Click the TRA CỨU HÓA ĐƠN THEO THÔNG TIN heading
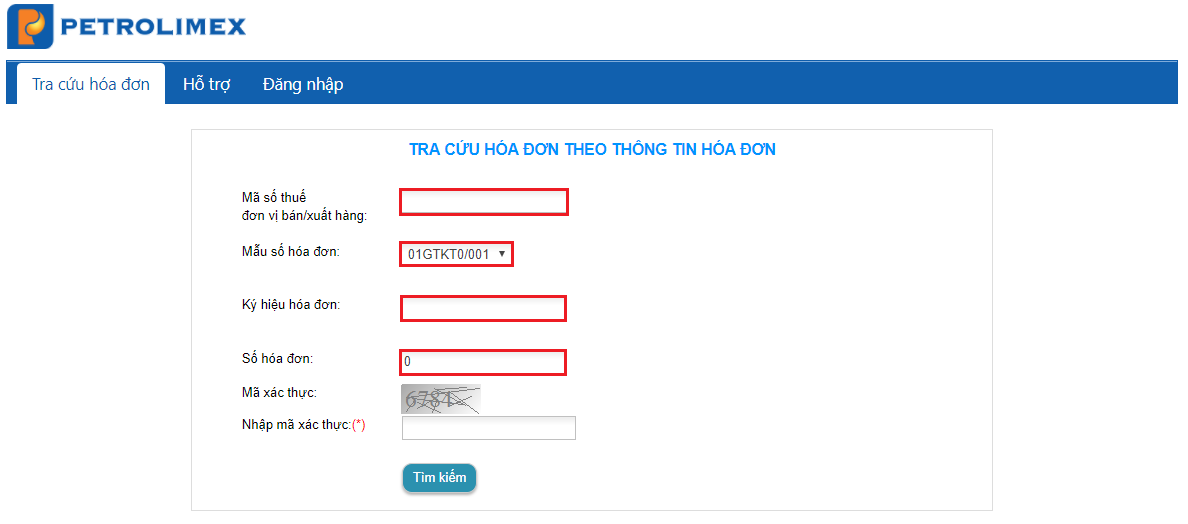The width and height of the screenshot is (1188, 524). click(x=592, y=149)
